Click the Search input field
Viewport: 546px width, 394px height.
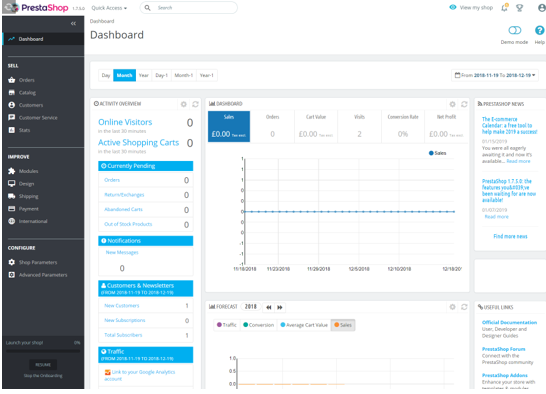click(x=189, y=8)
